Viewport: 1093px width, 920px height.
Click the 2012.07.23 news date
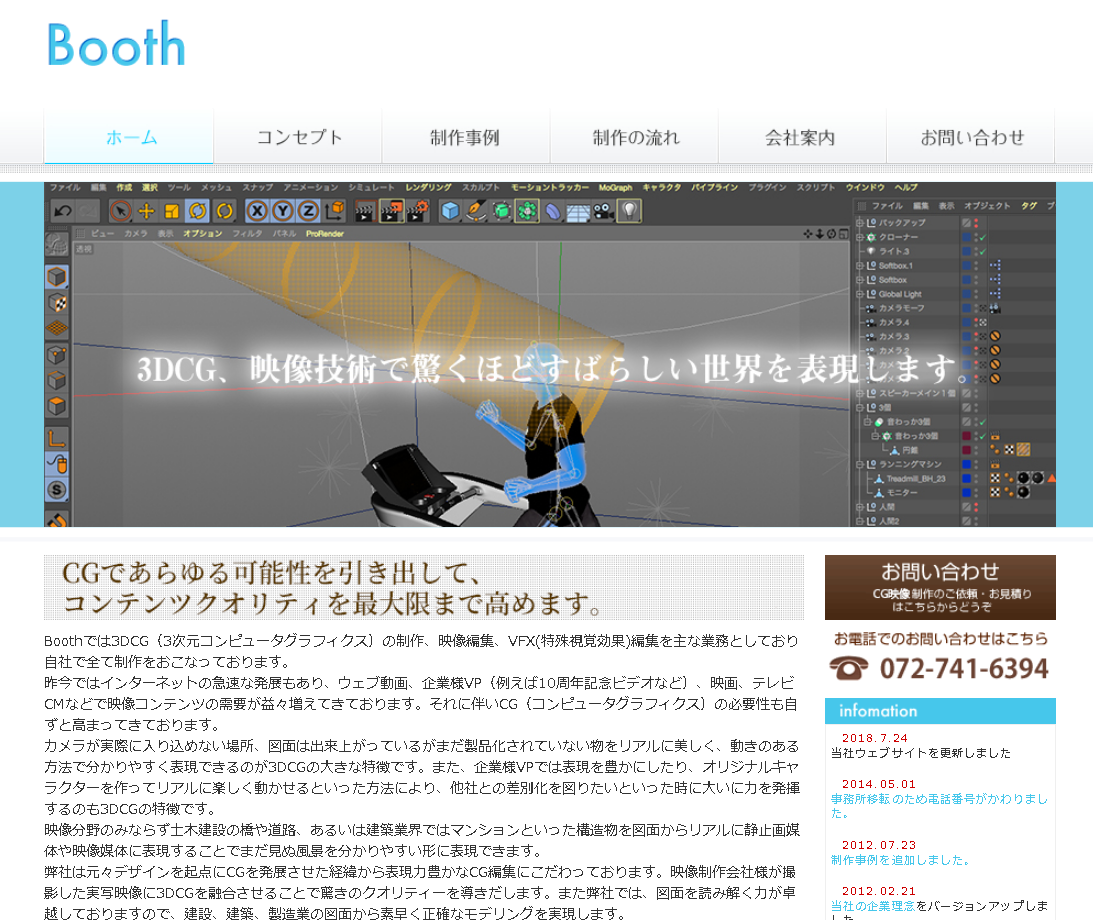[878, 845]
